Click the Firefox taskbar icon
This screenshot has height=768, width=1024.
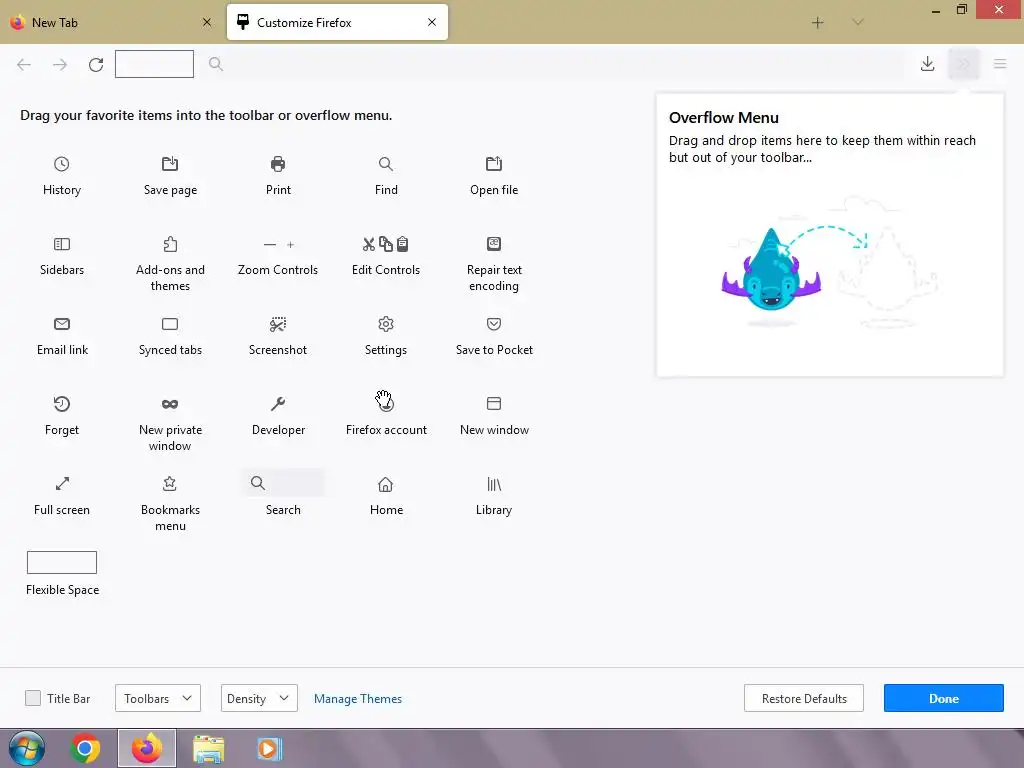[x=147, y=748]
